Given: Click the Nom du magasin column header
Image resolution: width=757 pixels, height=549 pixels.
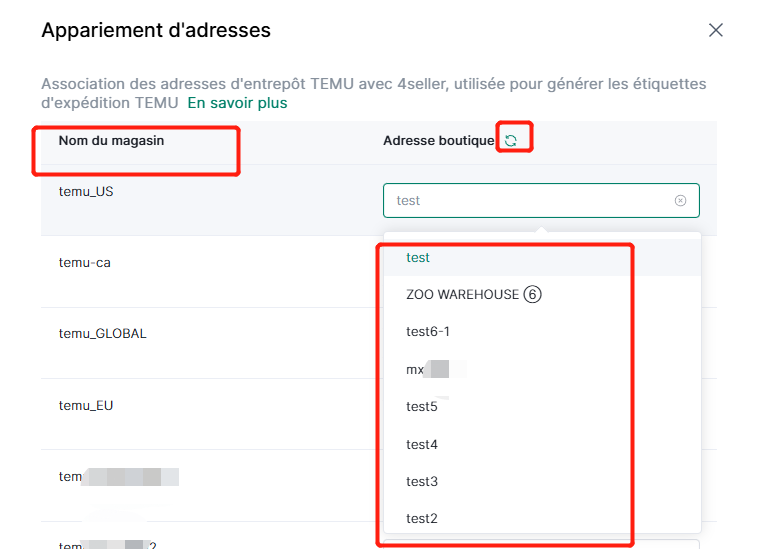Looking at the screenshot, I should (111, 141).
